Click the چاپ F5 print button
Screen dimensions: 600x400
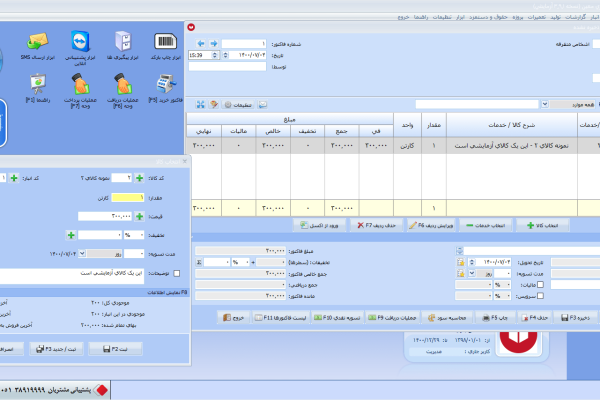pyautogui.click(x=495, y=318)
